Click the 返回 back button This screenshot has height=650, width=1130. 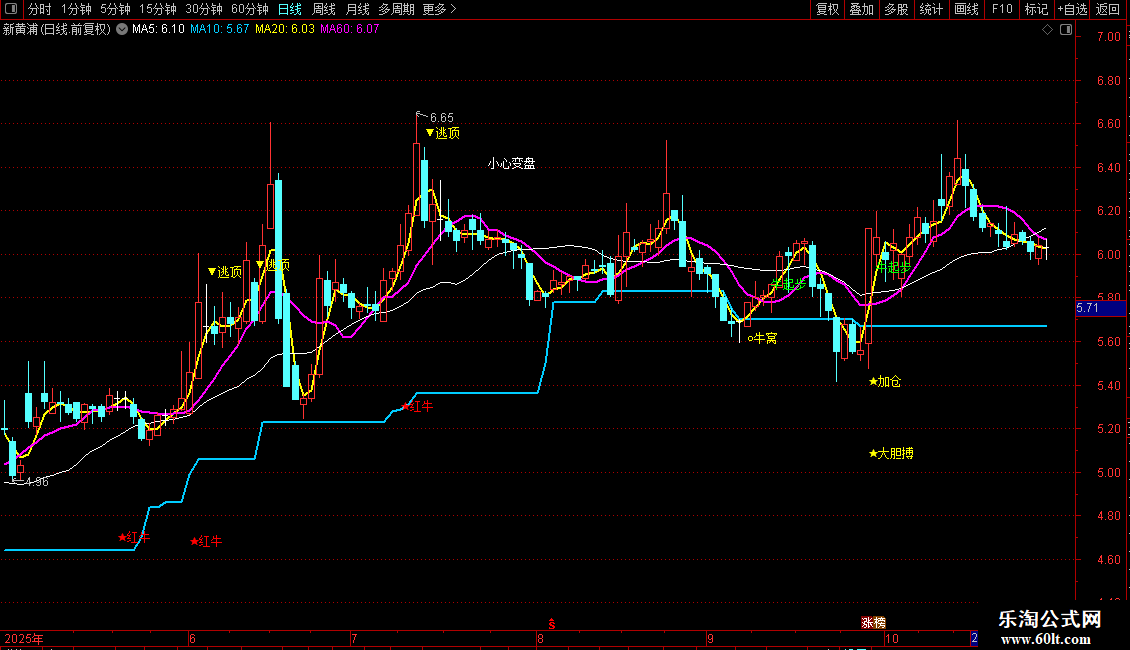[x=1108, y=9]
